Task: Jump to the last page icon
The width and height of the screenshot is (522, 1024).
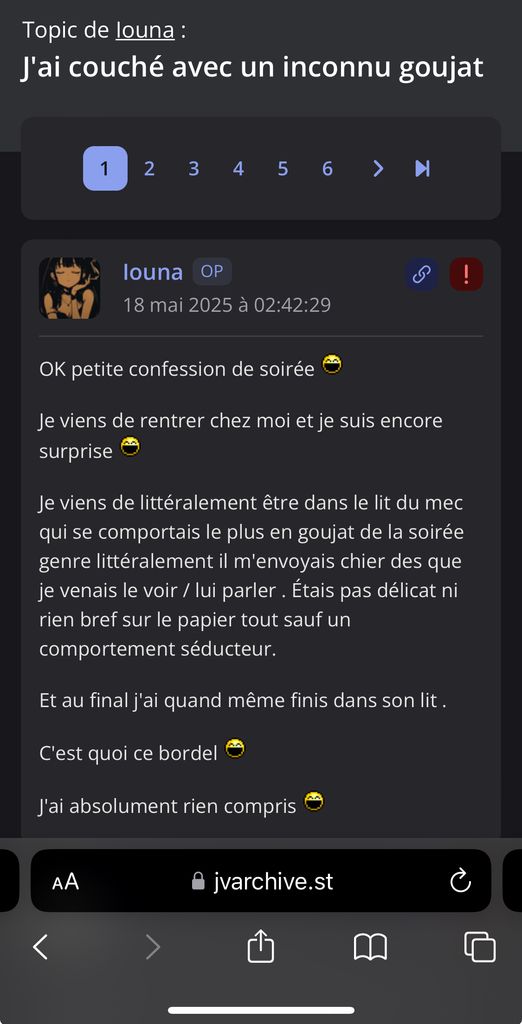Action: pos(423,168)
